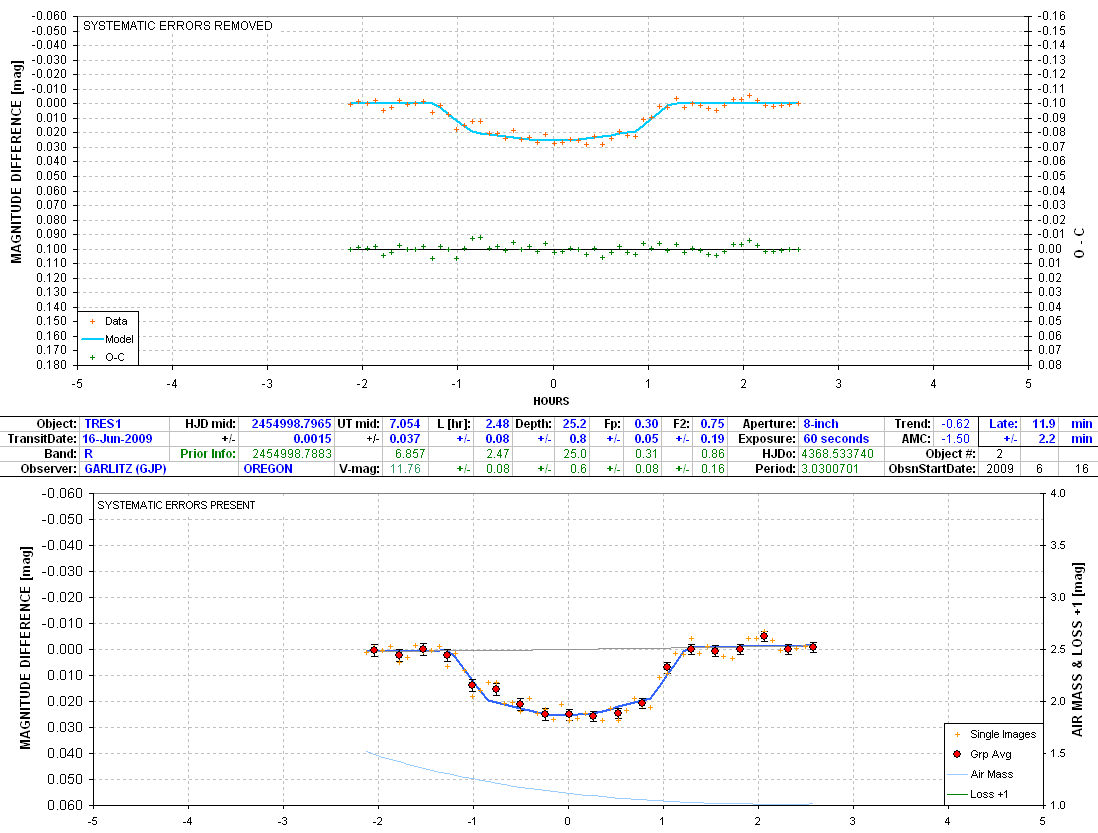Click the blue Model line in top legend
Screen dimensions: 1098x833
tap(93, 339)
